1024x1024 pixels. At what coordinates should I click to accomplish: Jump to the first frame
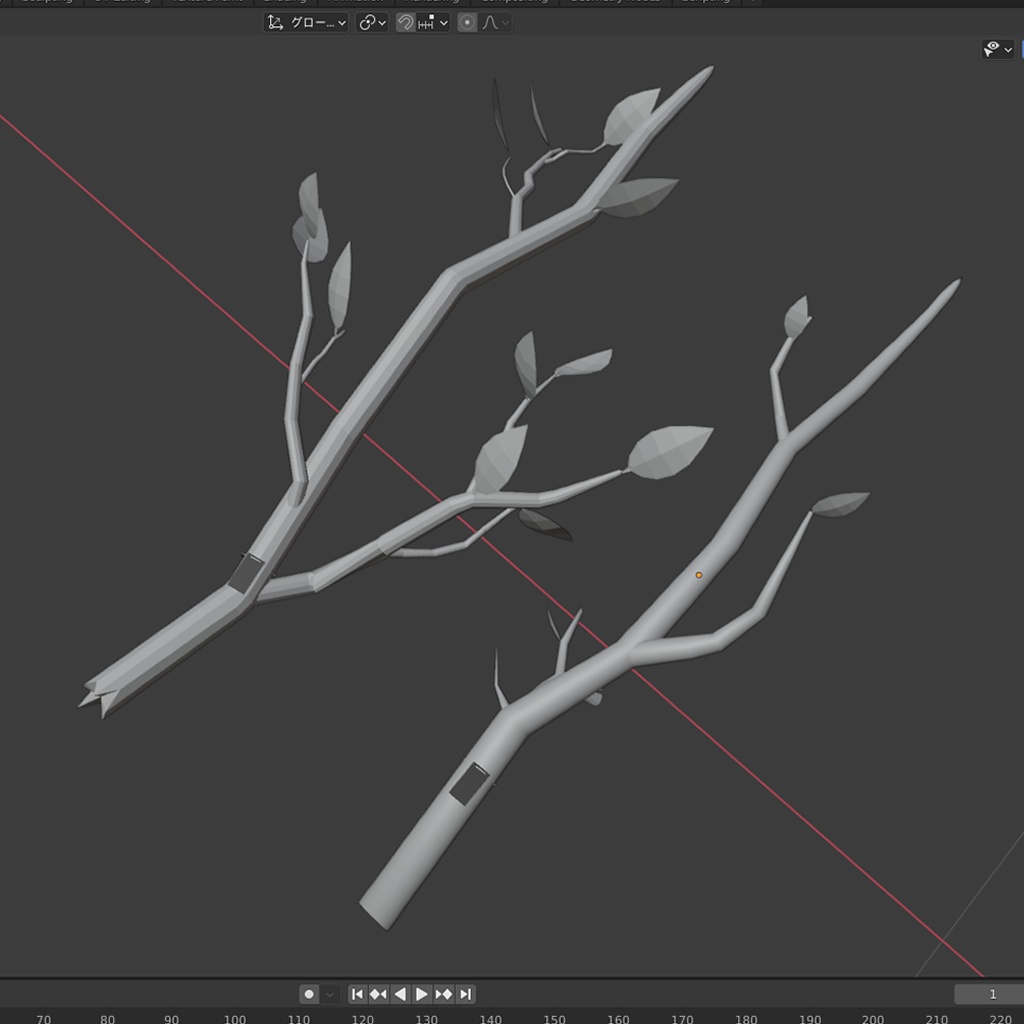click(x=357, y=994)
